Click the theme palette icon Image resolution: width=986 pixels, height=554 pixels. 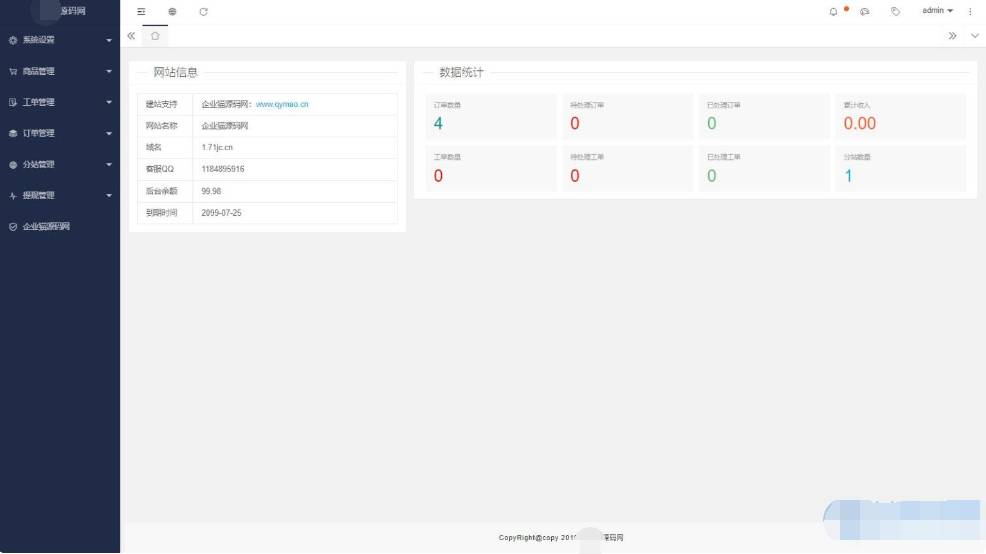[x=865, y=12]
